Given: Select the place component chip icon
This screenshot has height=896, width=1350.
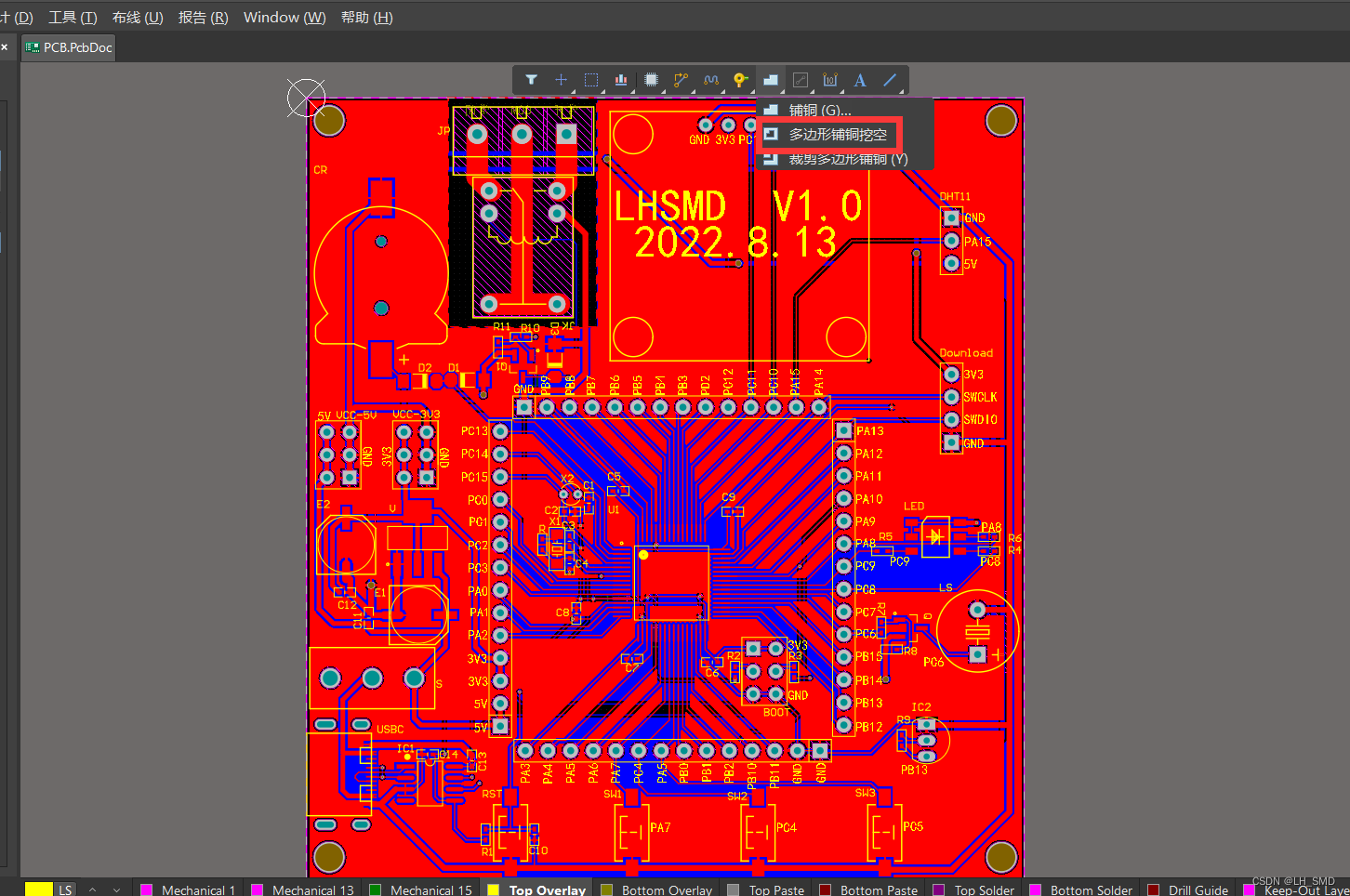Looking at the screenshot, I should [x=651, y=80].
